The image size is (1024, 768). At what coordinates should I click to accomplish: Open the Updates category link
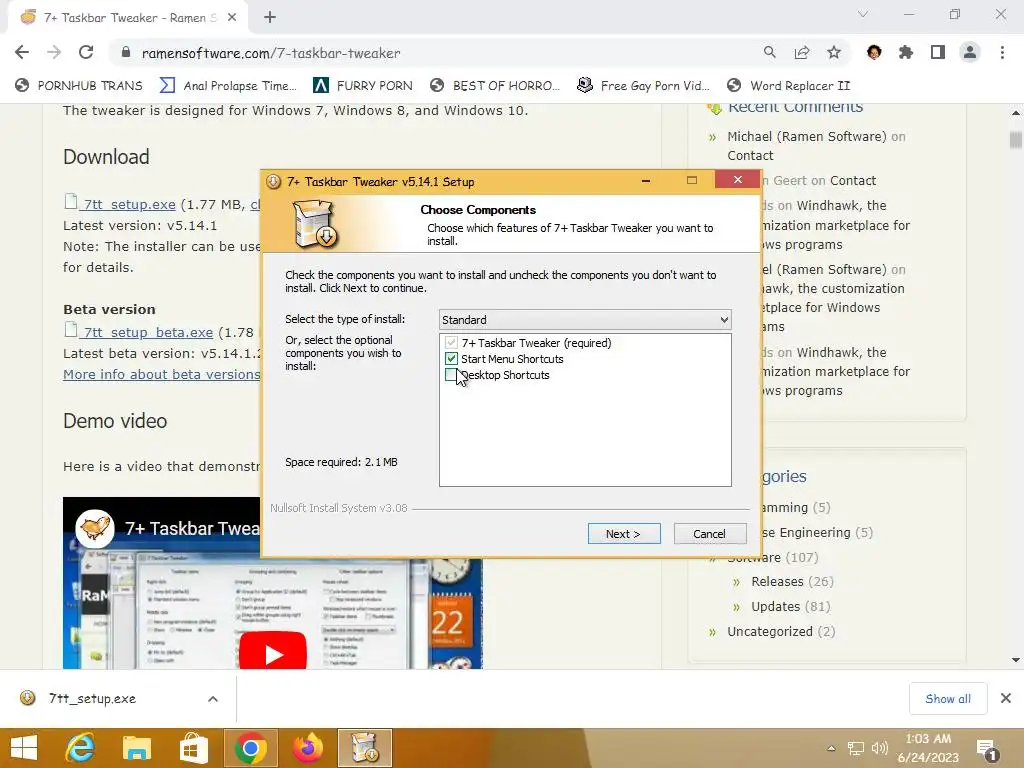tap(775, 606)
